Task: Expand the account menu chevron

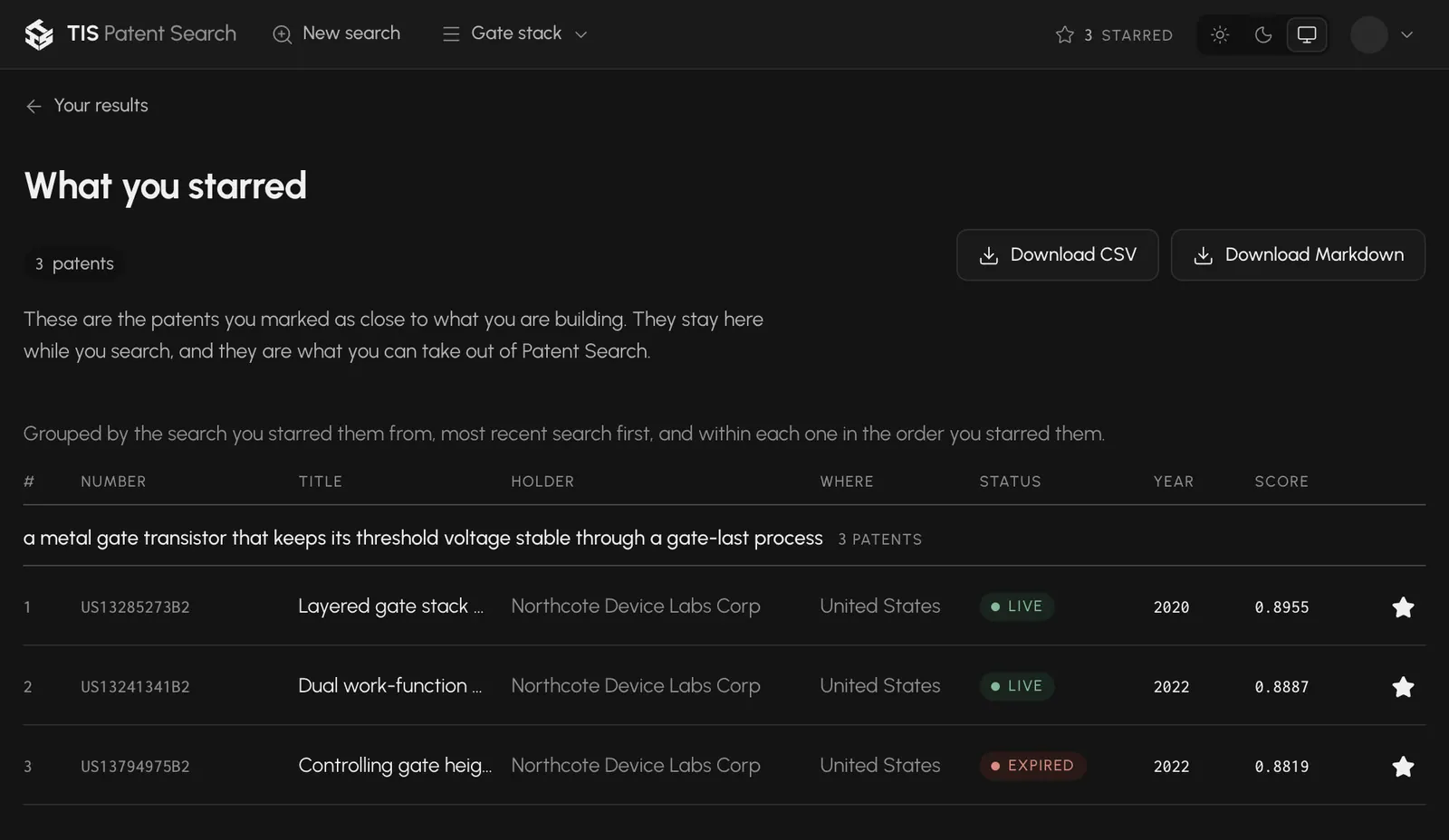Action: point(1406,34)
